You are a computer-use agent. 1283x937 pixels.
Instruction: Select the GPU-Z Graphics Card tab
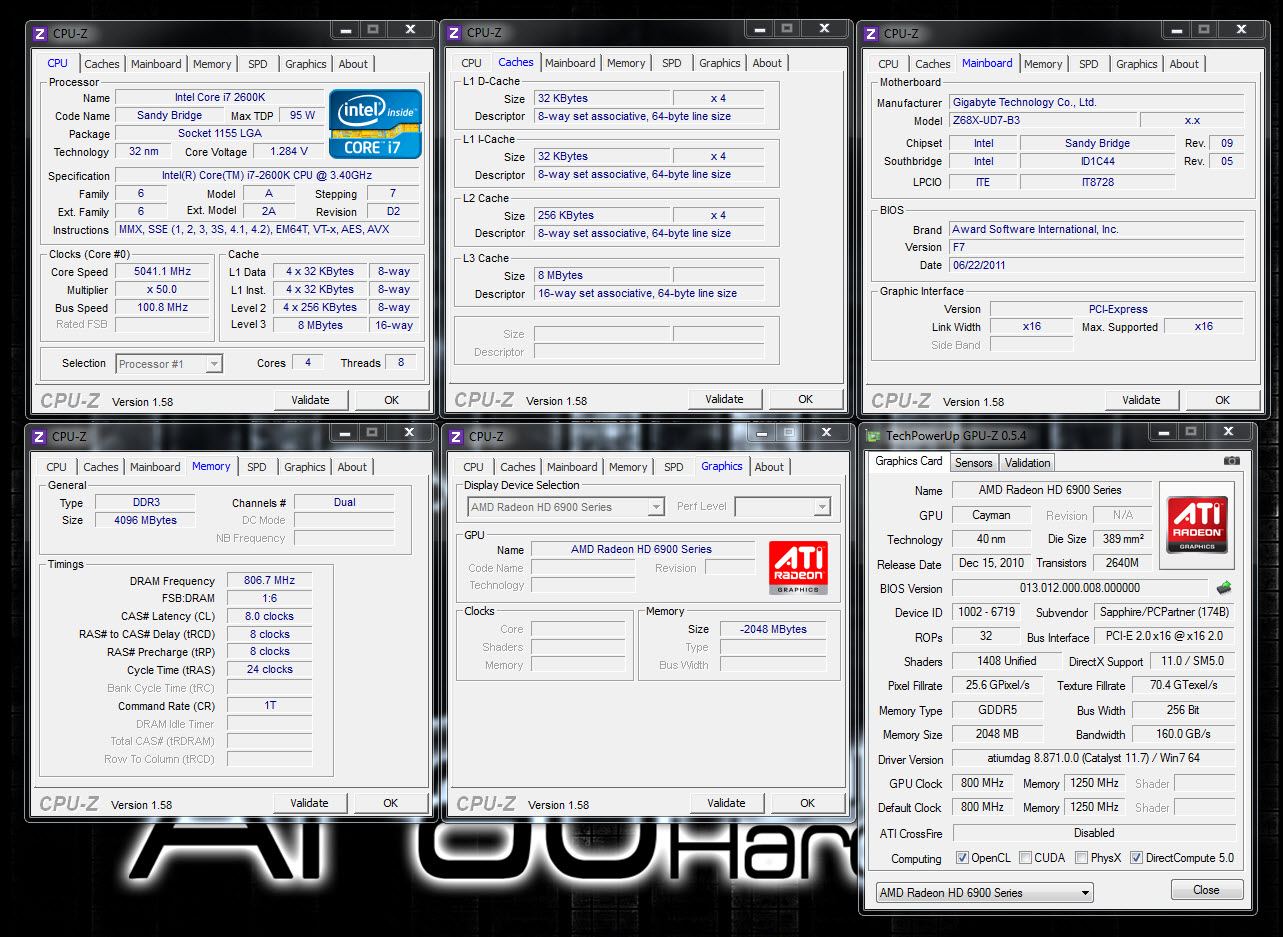tap(909, 461)
